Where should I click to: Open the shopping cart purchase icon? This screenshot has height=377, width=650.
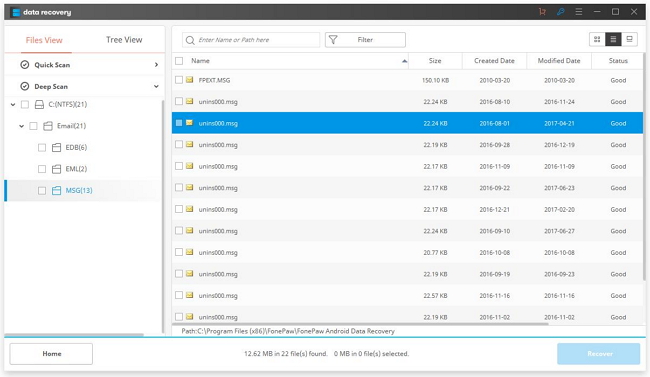pos(542,12)
